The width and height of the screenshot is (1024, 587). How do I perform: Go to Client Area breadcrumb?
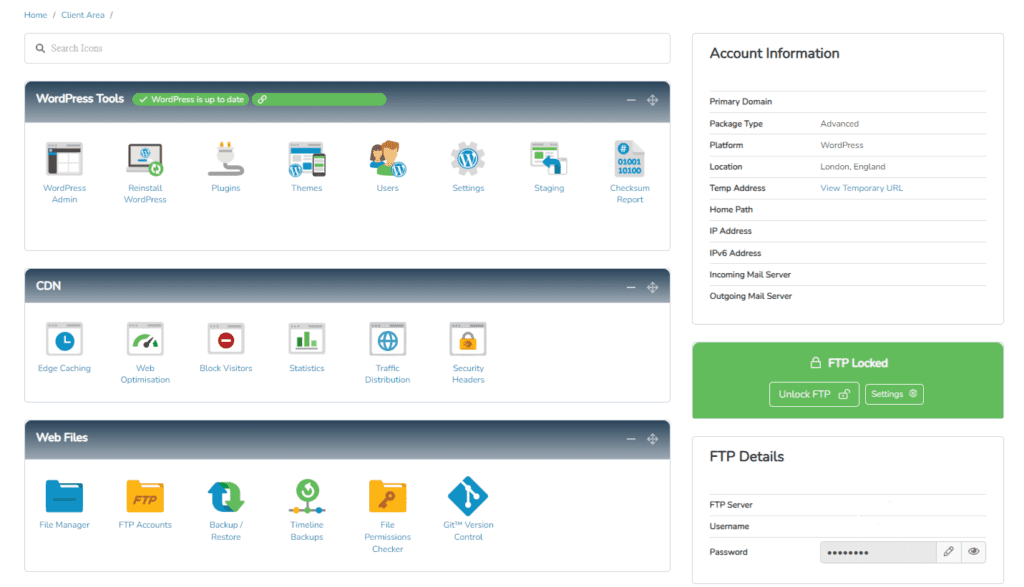coord(83,15)
